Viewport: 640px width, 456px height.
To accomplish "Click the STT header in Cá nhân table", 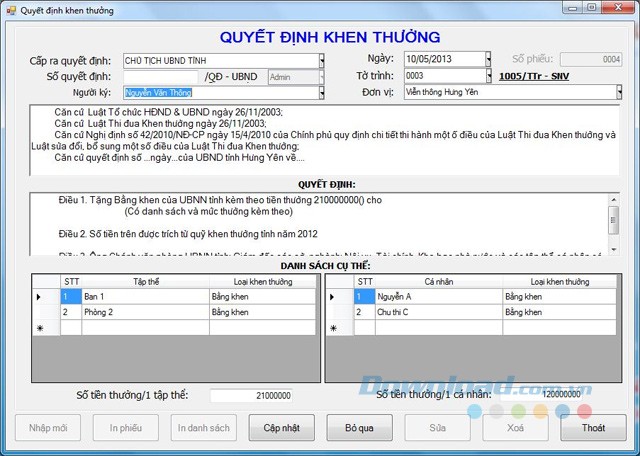I will pos(364,282).
